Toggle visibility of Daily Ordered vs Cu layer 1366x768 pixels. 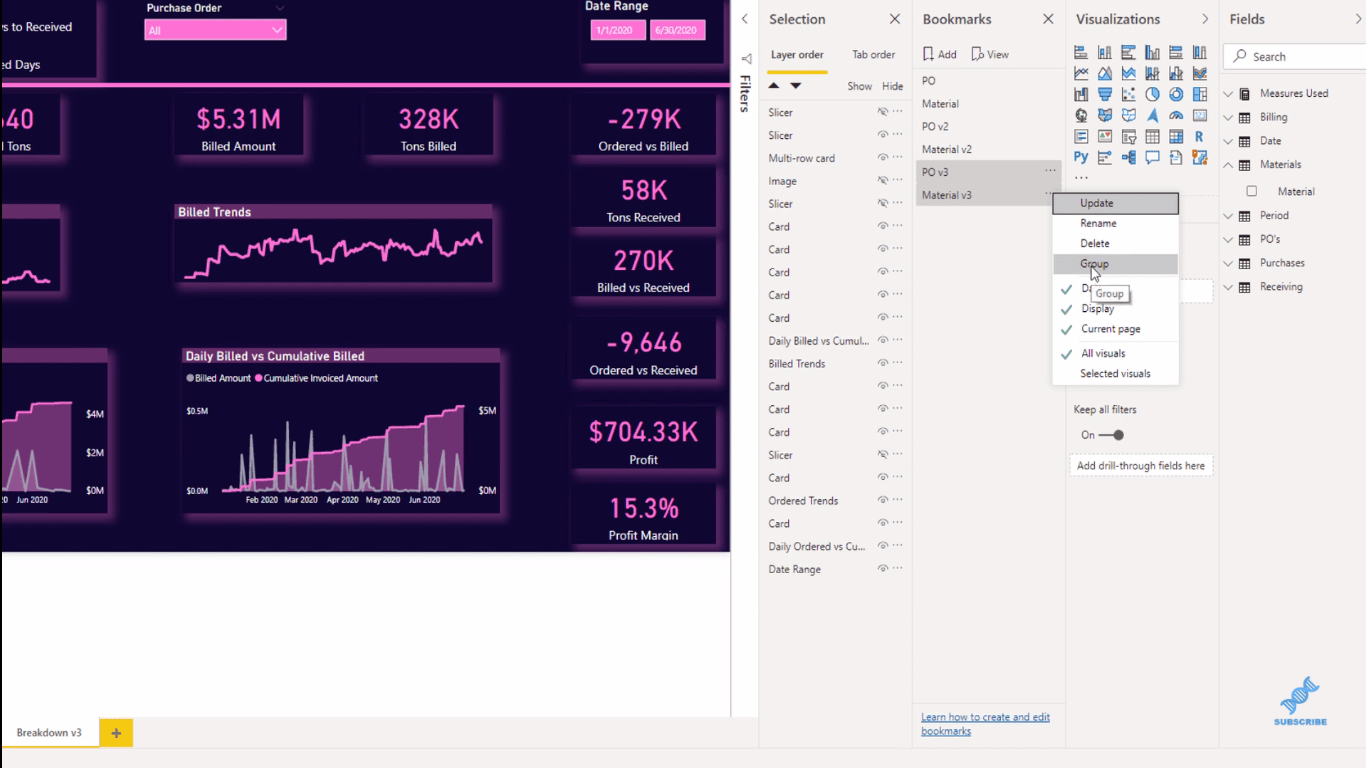tap(883, 547)
